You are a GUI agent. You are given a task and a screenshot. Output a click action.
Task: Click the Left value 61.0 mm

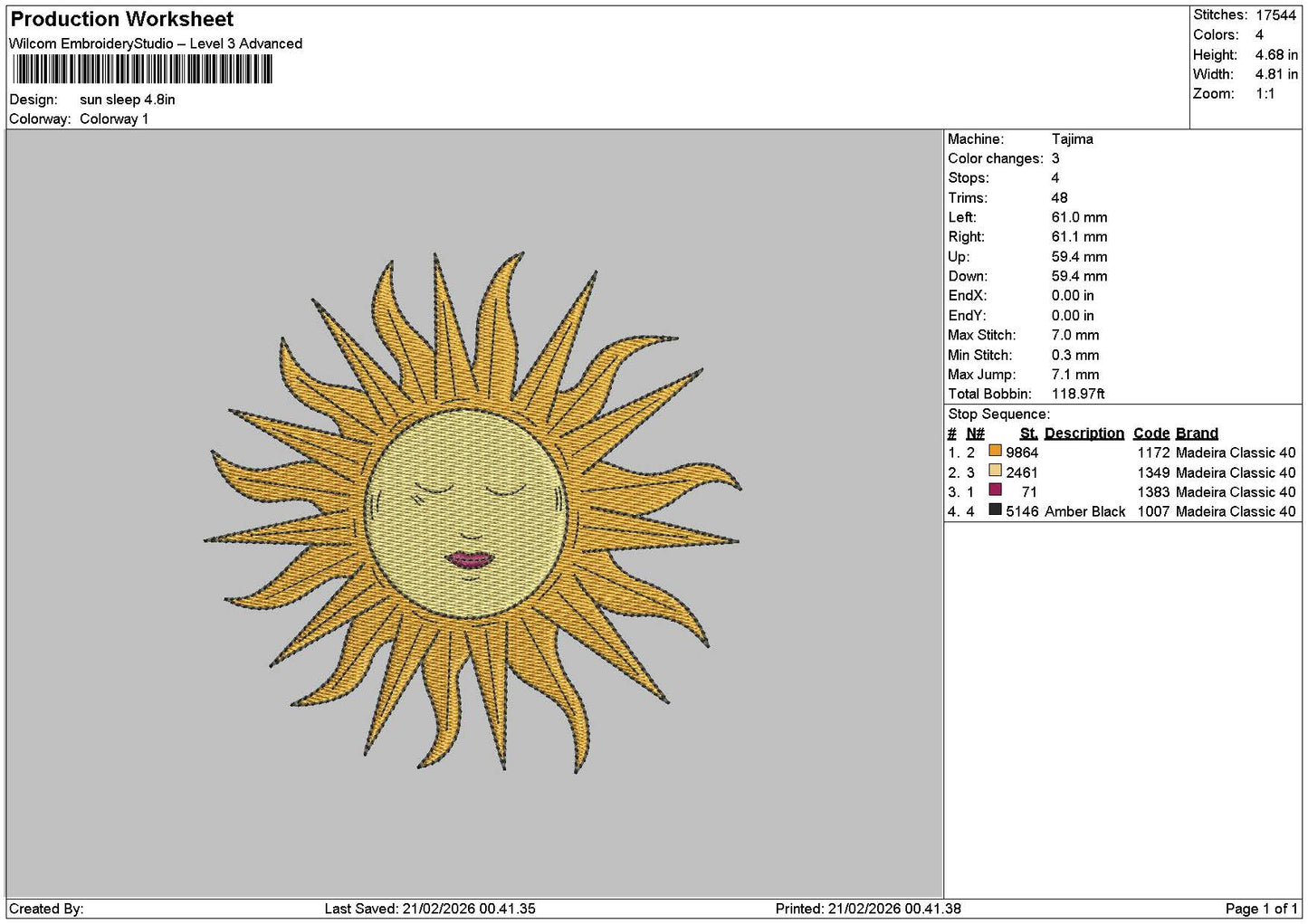pos(1080,217)
